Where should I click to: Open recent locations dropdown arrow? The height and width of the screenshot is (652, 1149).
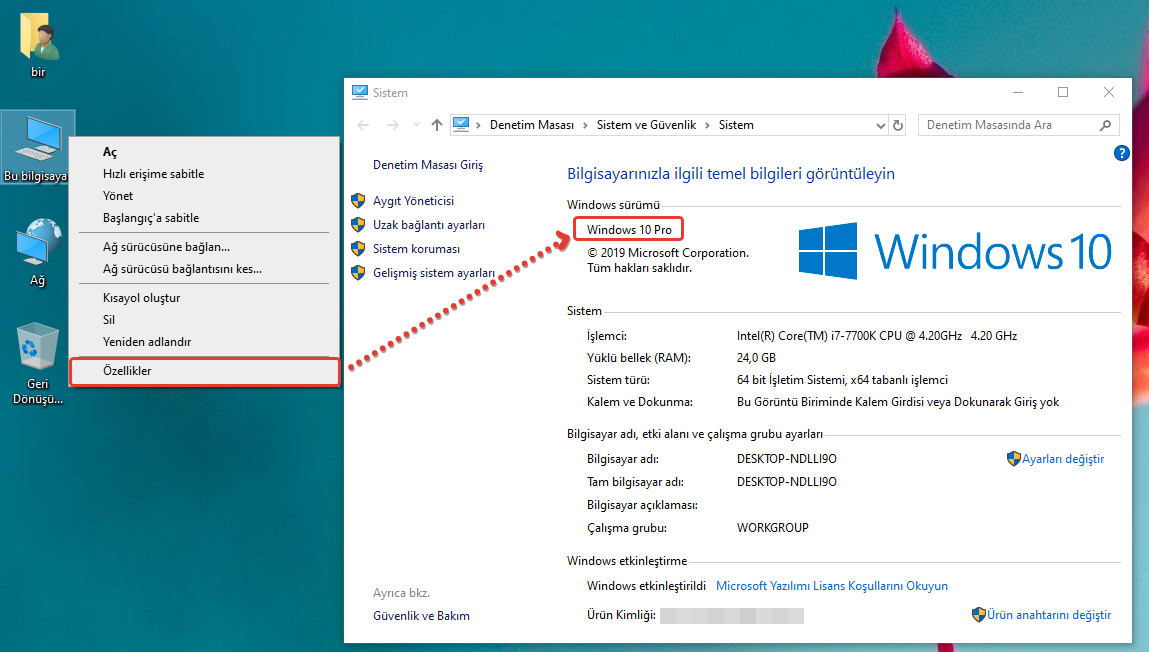click(414, 125)
